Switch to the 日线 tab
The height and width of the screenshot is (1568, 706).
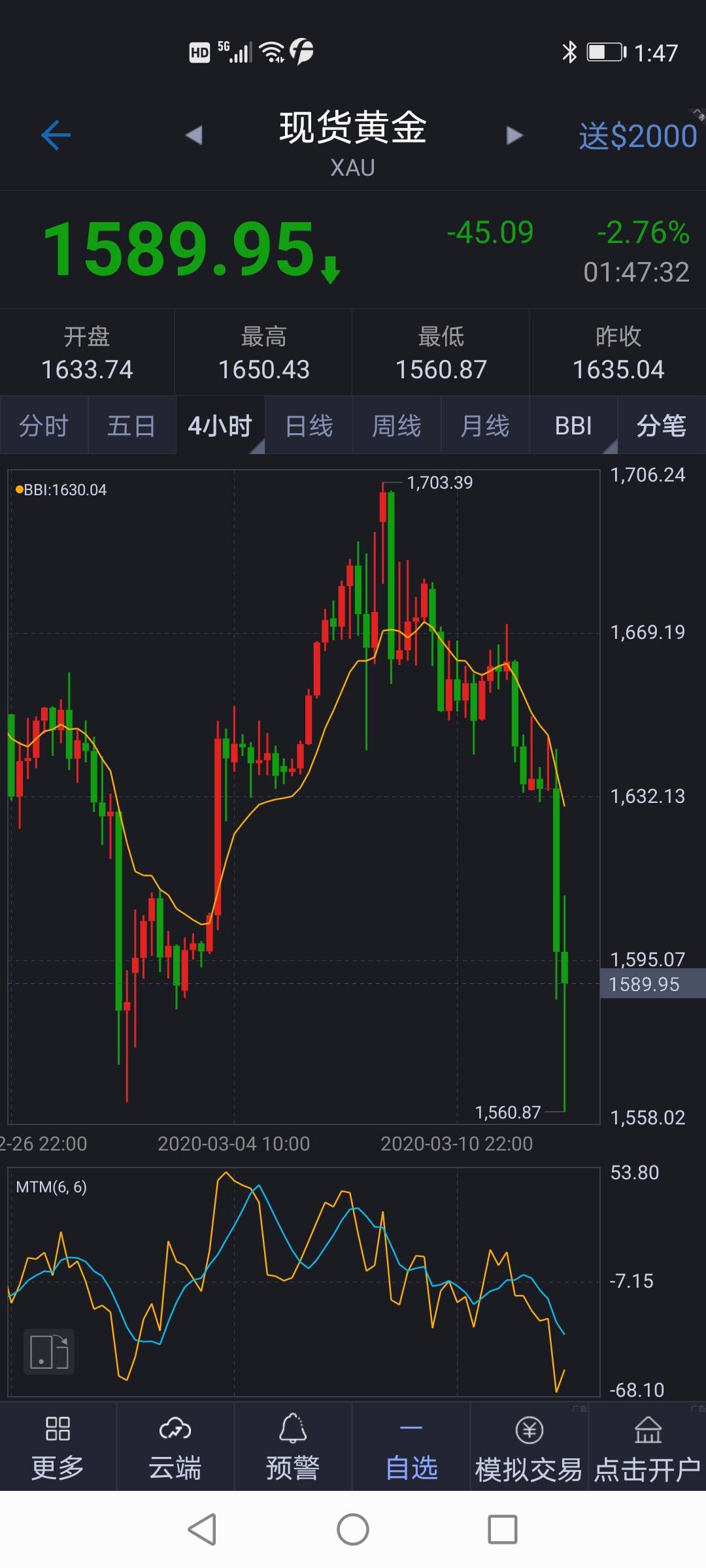[x=309, y=425]
